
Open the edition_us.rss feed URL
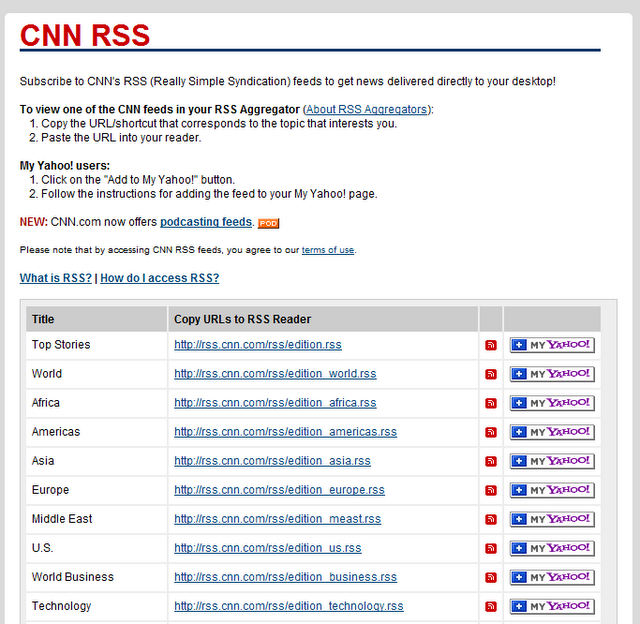(268, 548)
